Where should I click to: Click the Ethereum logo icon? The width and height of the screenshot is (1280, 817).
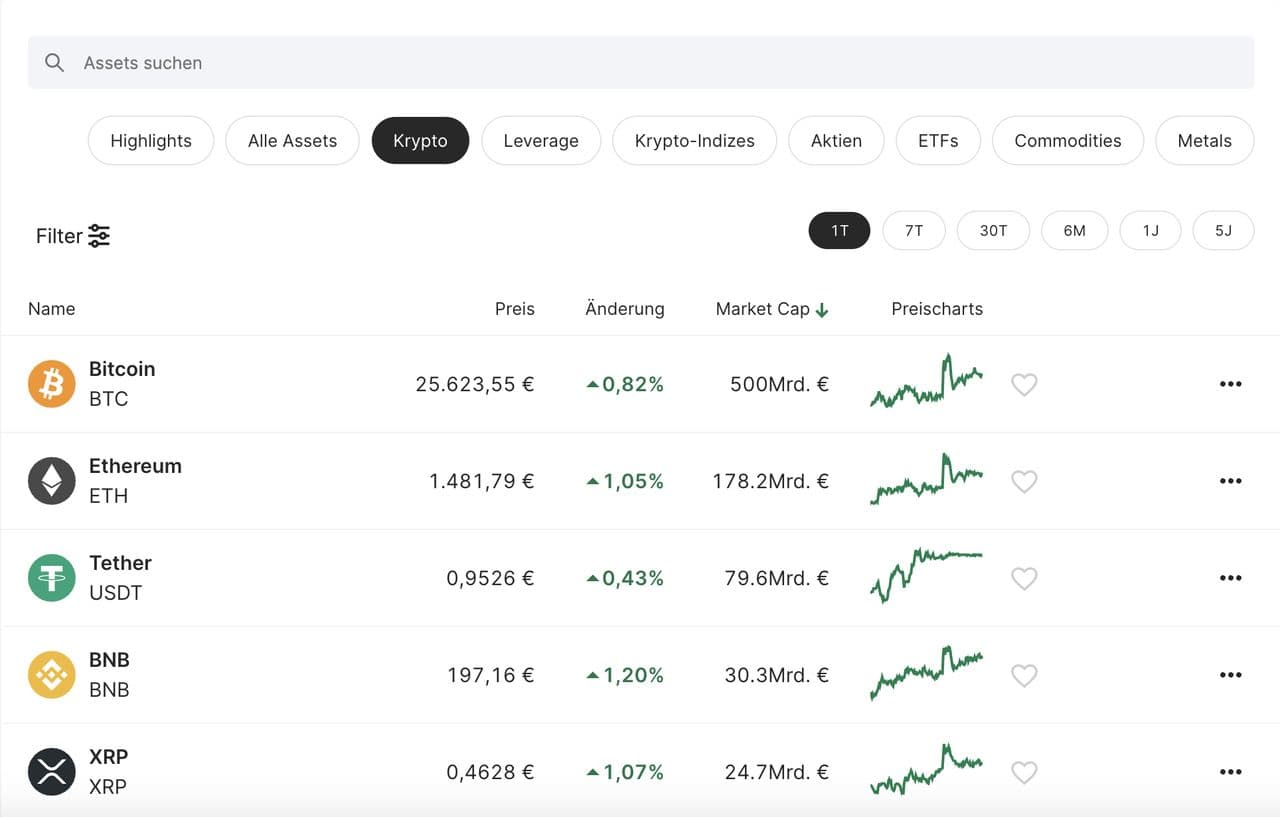coord(51,481)
